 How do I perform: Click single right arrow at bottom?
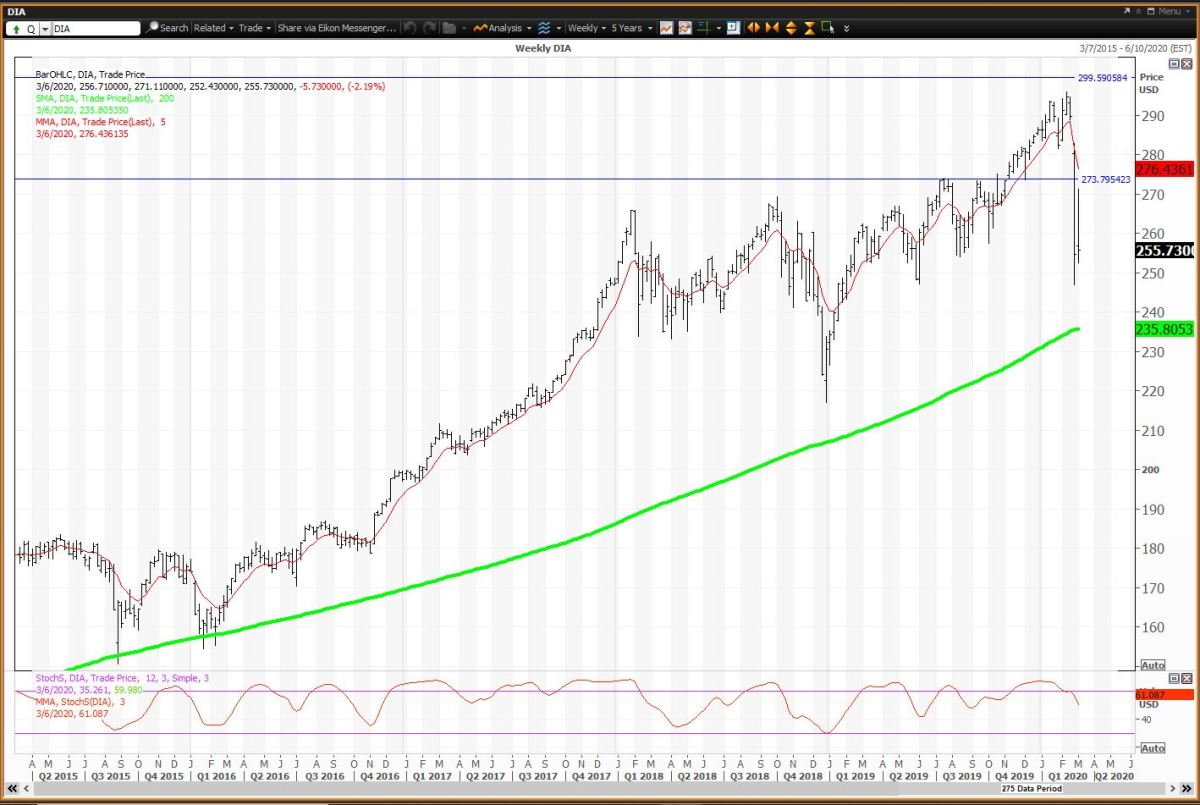coord(1173,788)
